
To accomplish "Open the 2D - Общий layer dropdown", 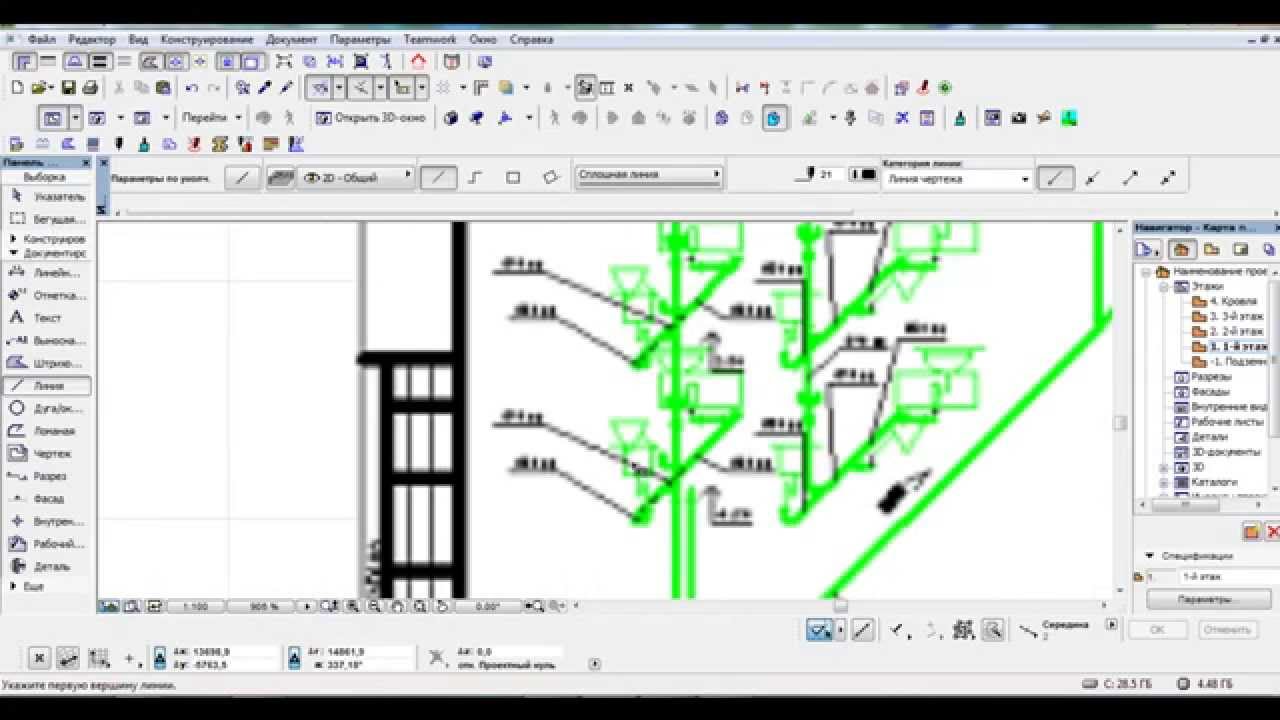I will [356, 178].
